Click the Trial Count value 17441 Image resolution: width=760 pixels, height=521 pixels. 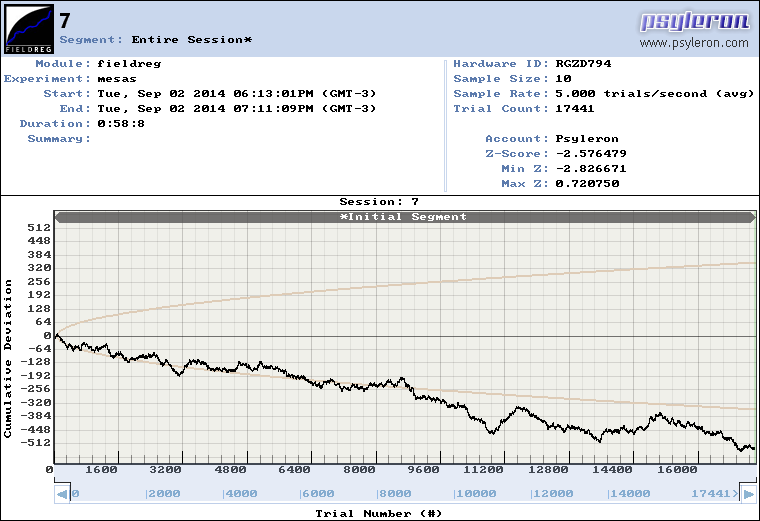point(575,108)
